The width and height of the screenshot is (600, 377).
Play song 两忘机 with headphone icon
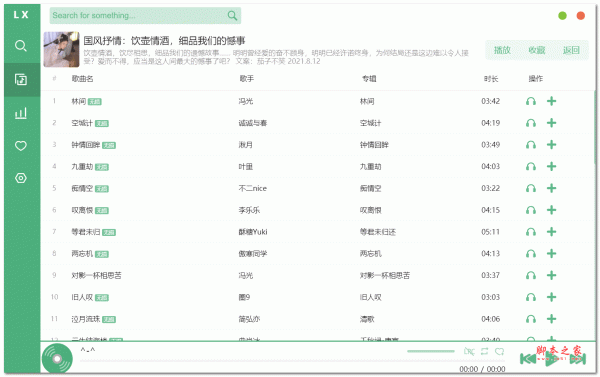point(531,254)
